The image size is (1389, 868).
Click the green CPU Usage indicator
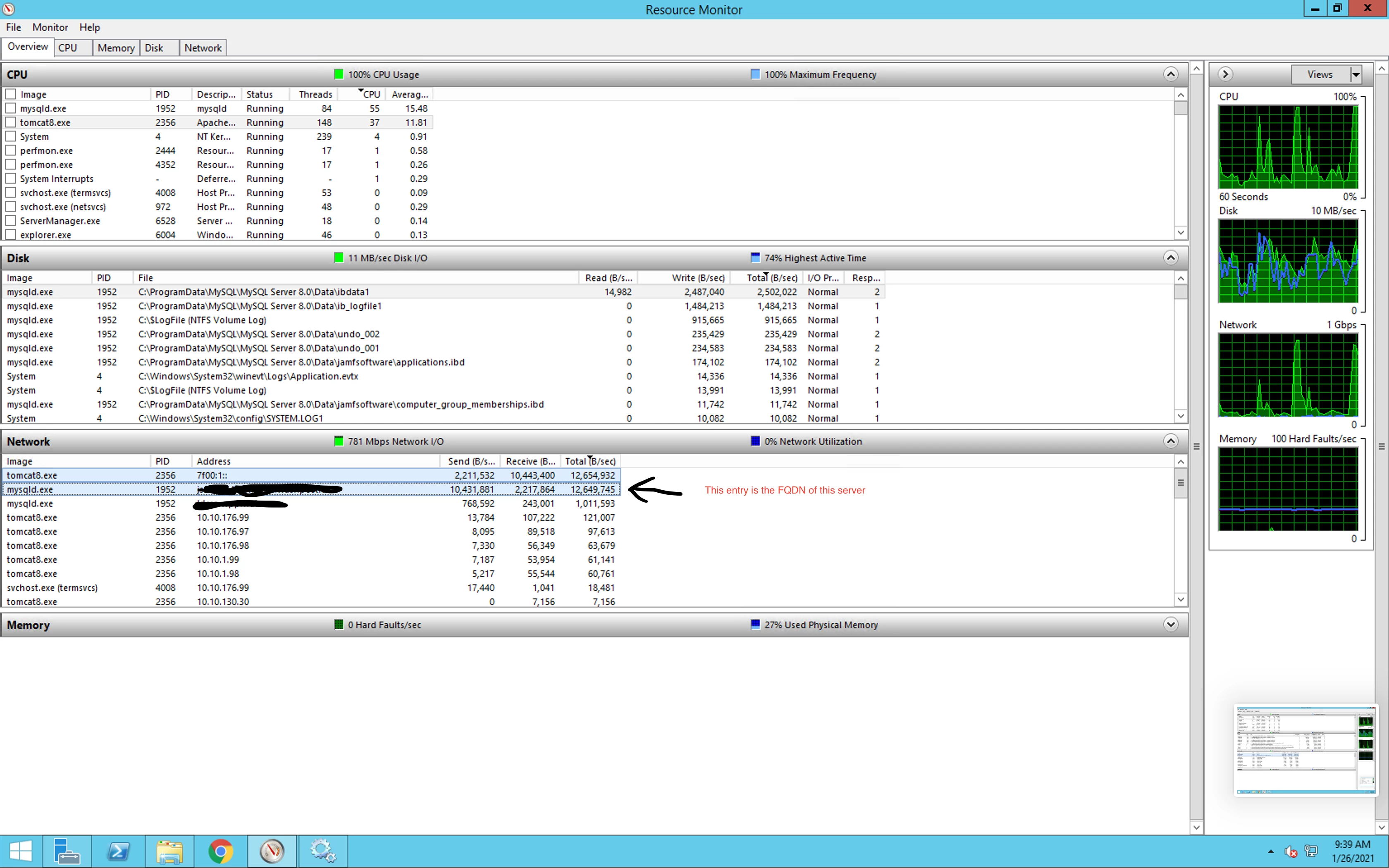click(x=339, y=74)
